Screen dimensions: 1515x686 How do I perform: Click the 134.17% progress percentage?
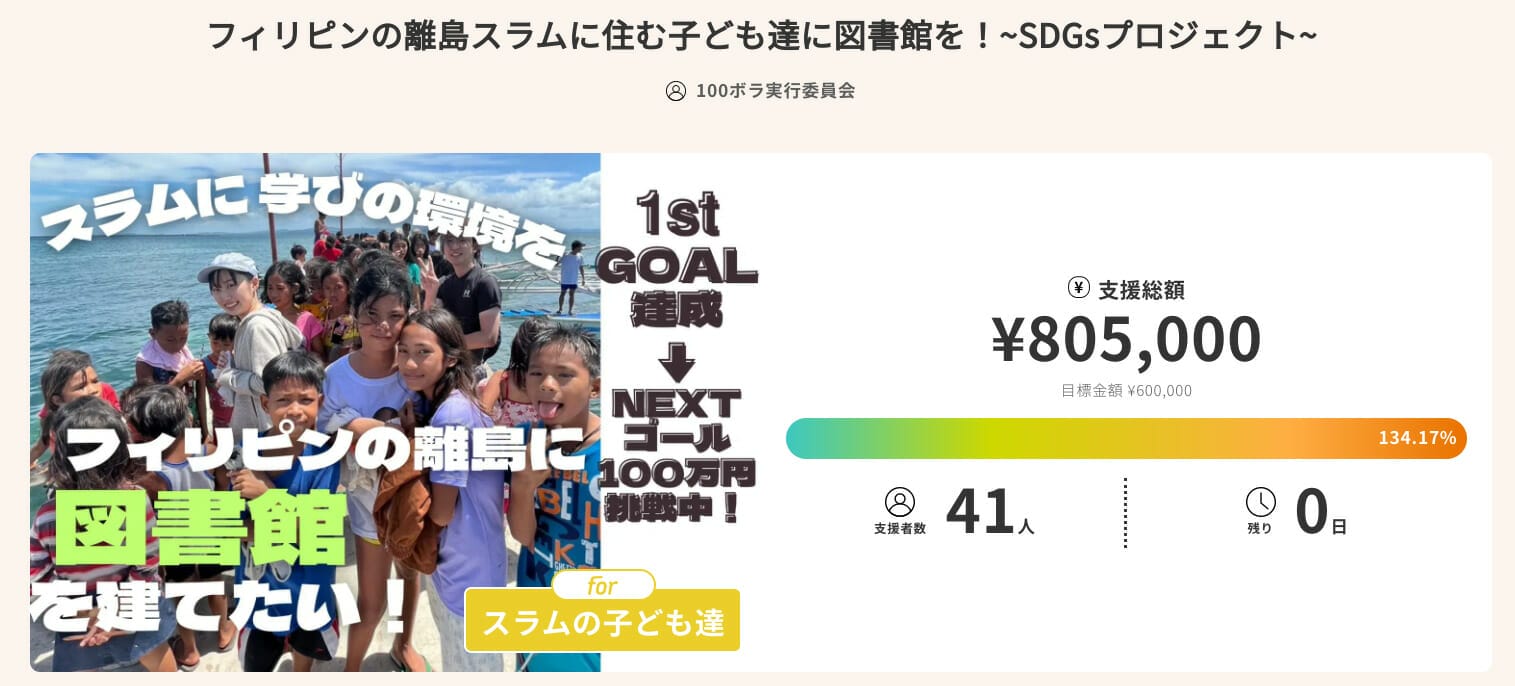pyautogui.click(x=1416, y=438)
